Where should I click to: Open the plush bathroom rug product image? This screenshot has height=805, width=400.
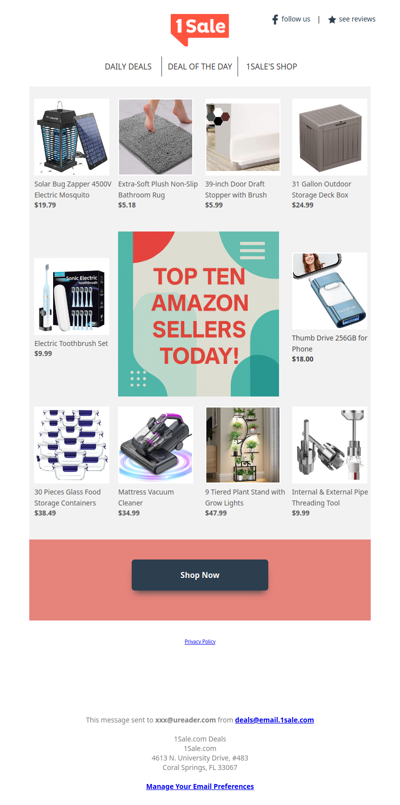[156, 137]
